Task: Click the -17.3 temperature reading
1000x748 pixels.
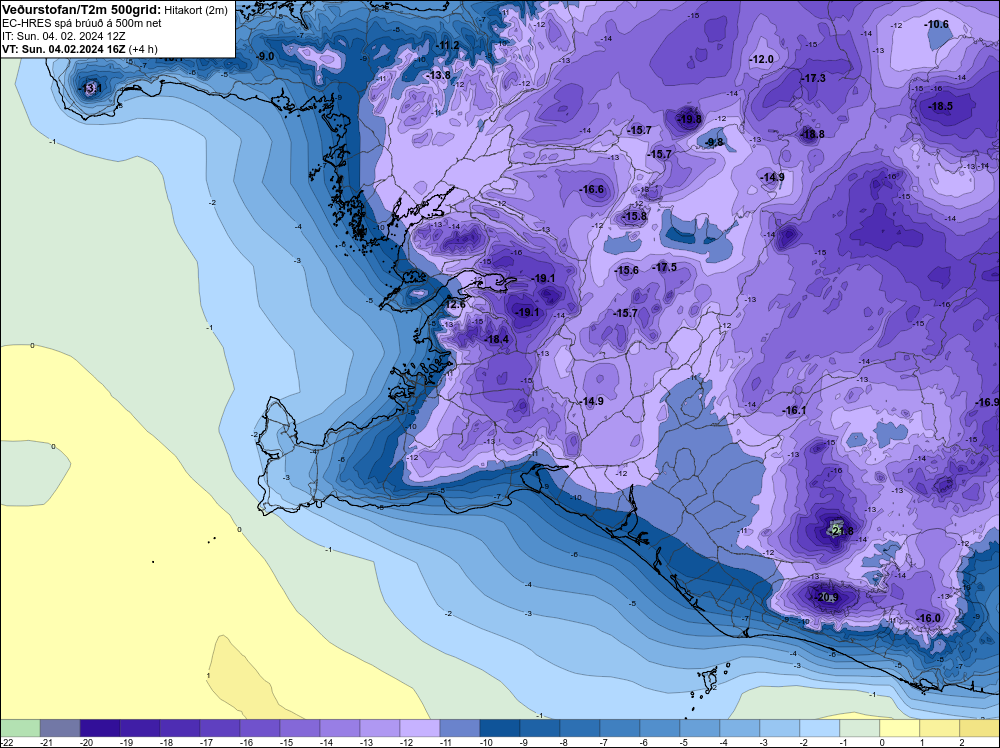Action: 813,78
